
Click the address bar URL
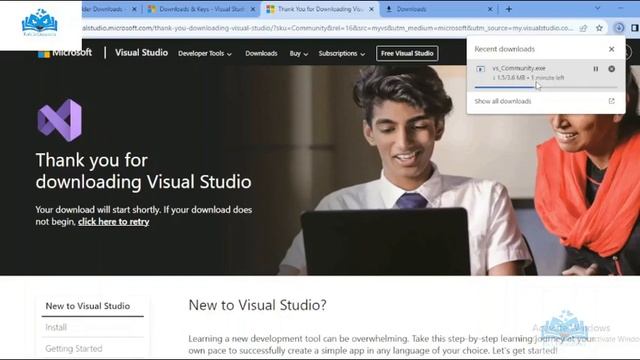pyautogui.click(x=328, y=28)
